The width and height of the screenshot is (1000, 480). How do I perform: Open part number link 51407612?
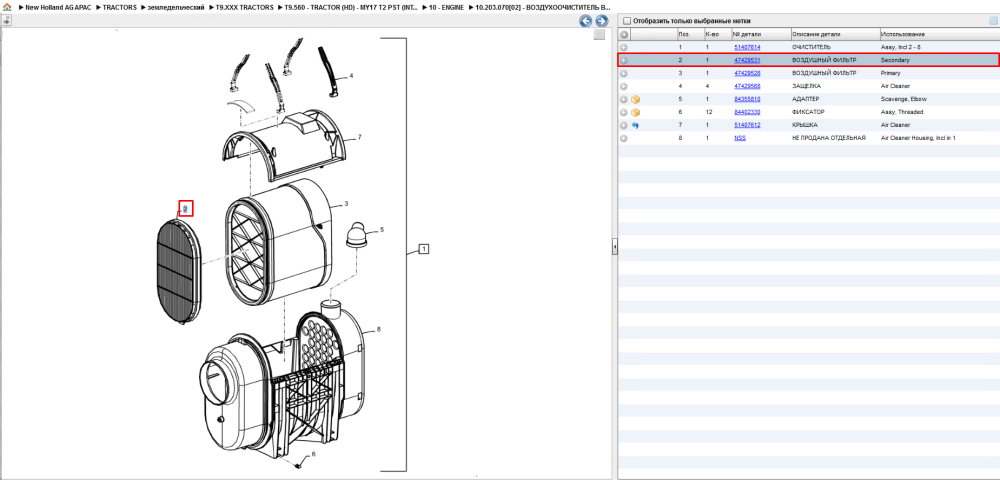[x=747, y=125]
